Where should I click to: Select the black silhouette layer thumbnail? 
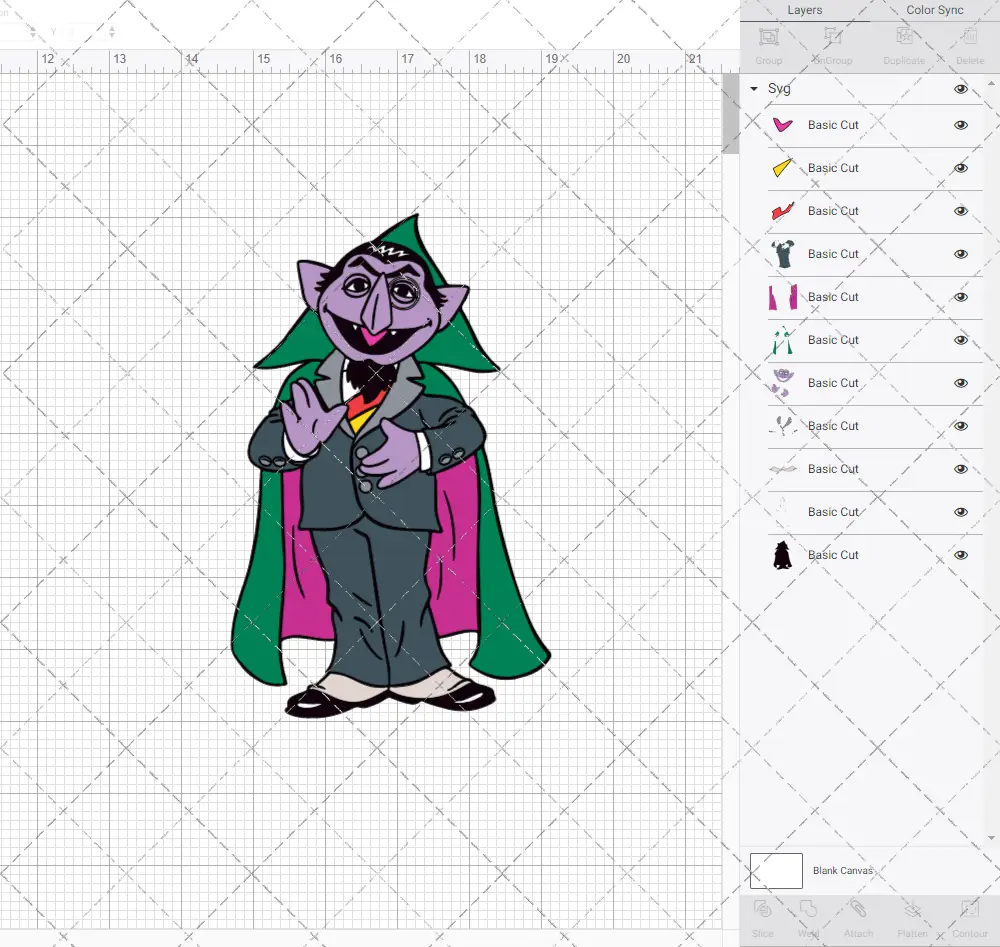coord(783,555)
